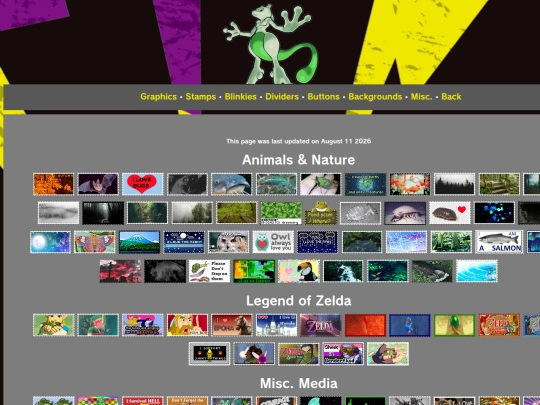Select the planet Earth stamp
The image size is (540, 405).
coord(365,184)
